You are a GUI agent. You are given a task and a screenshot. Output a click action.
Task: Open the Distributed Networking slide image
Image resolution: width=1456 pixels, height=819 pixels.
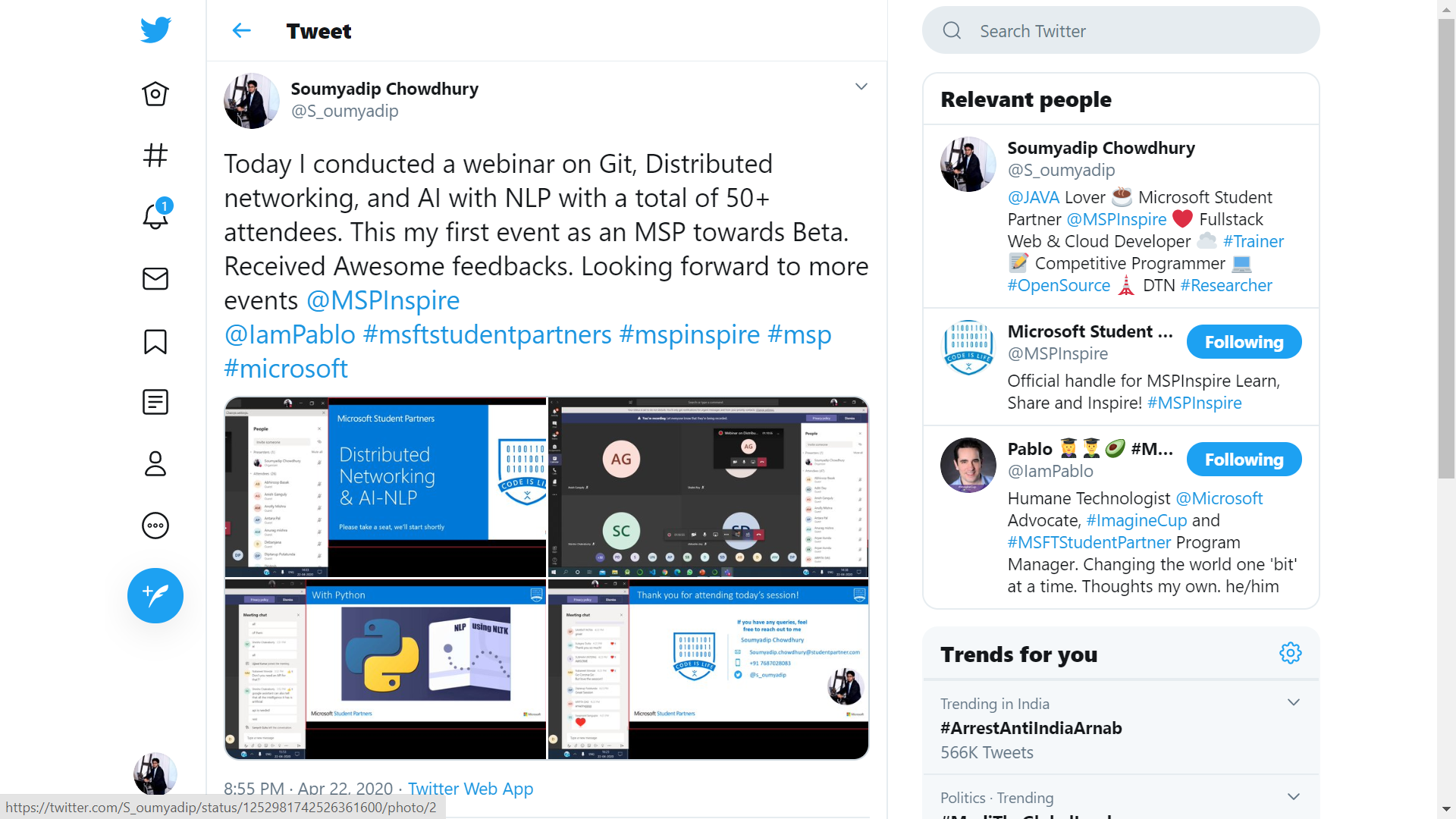click(385, 487)
